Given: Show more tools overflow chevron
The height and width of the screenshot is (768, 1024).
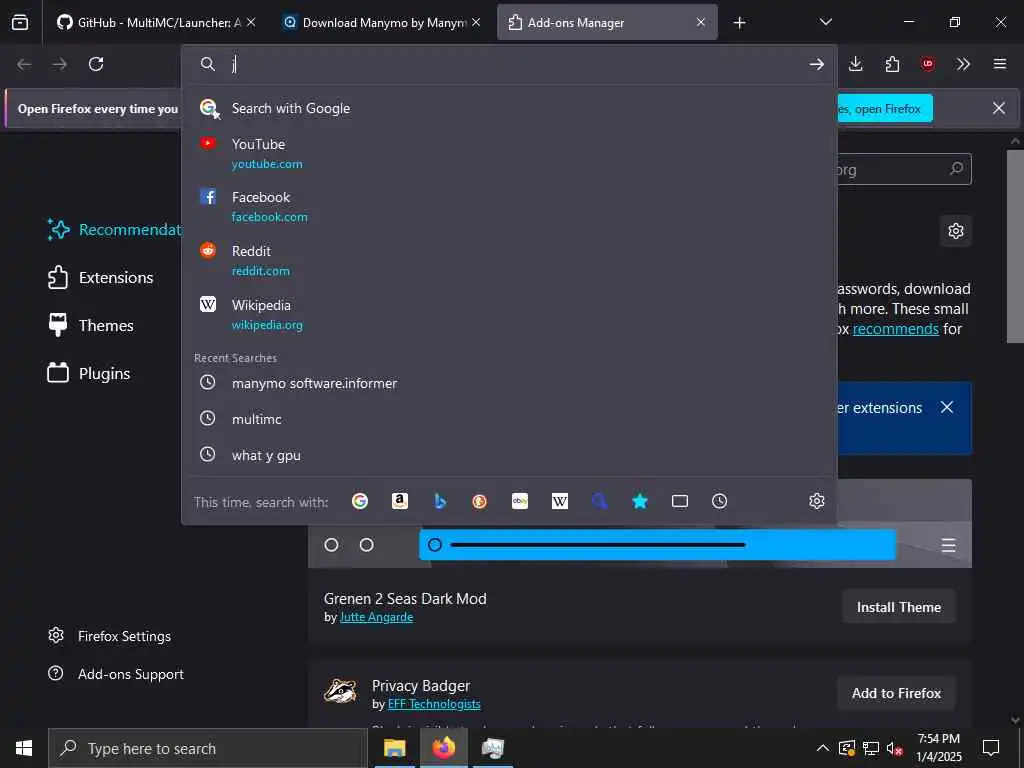Looking at the screenshot, I should click(963, 64).
